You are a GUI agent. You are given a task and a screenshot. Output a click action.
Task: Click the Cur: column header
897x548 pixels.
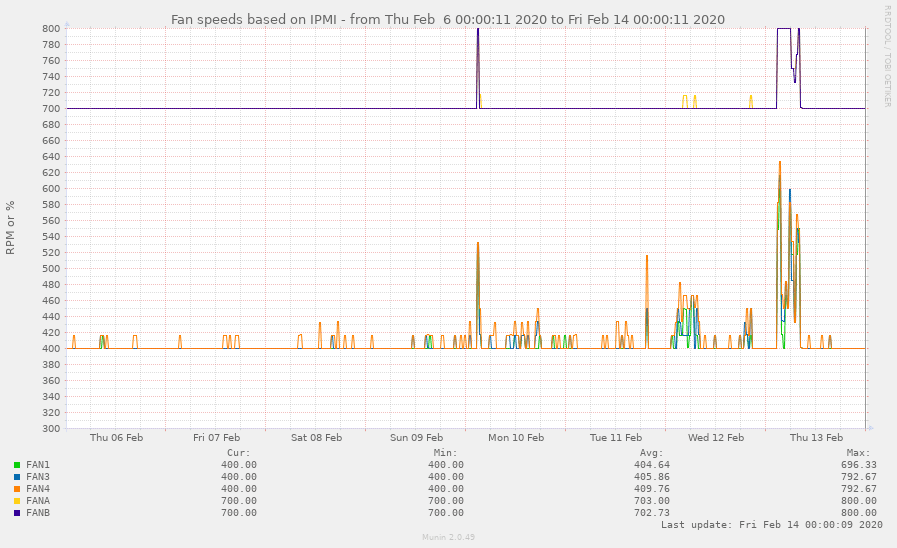tap(239, 453)
